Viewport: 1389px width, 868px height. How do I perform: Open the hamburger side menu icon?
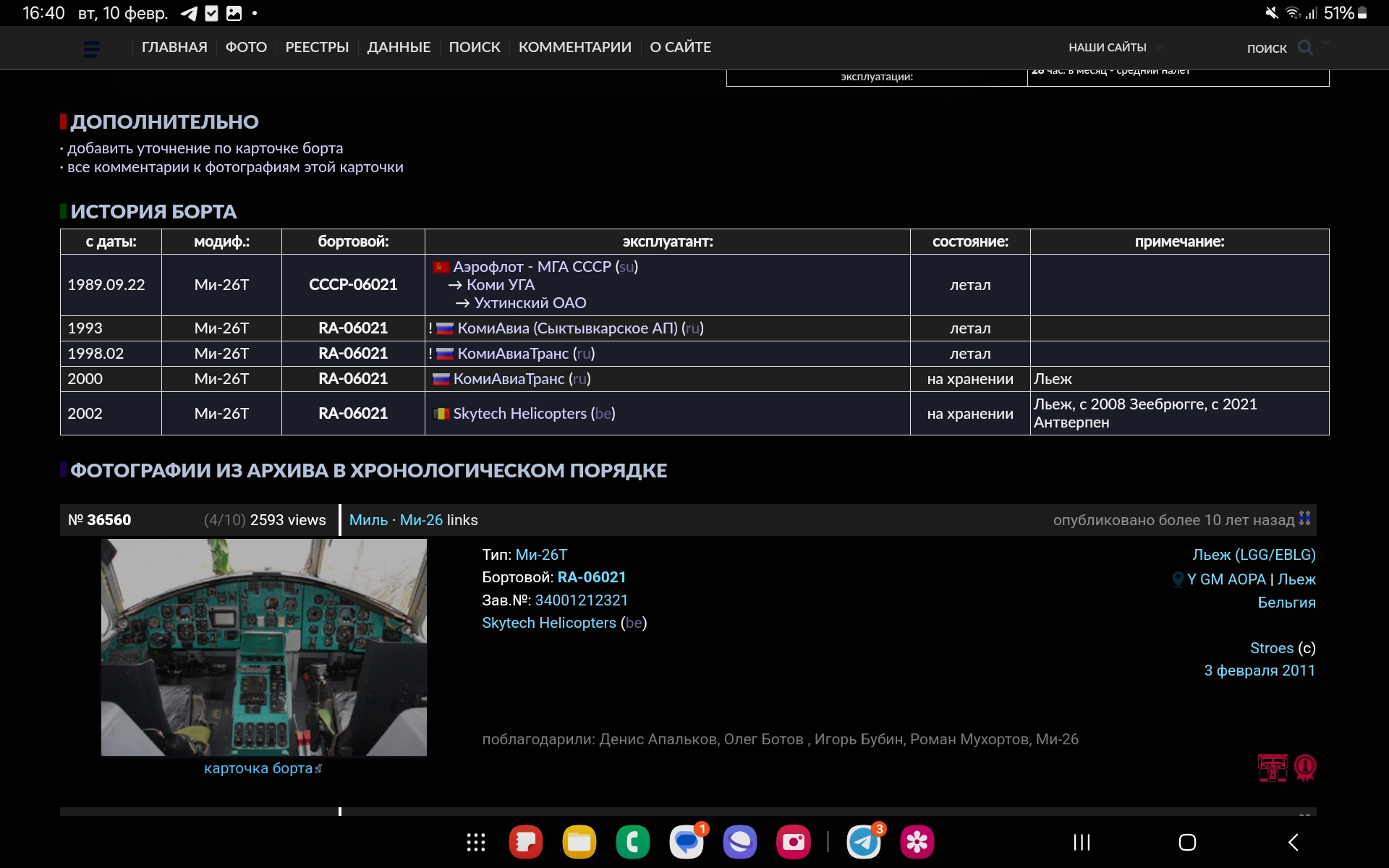coord(92,48)
